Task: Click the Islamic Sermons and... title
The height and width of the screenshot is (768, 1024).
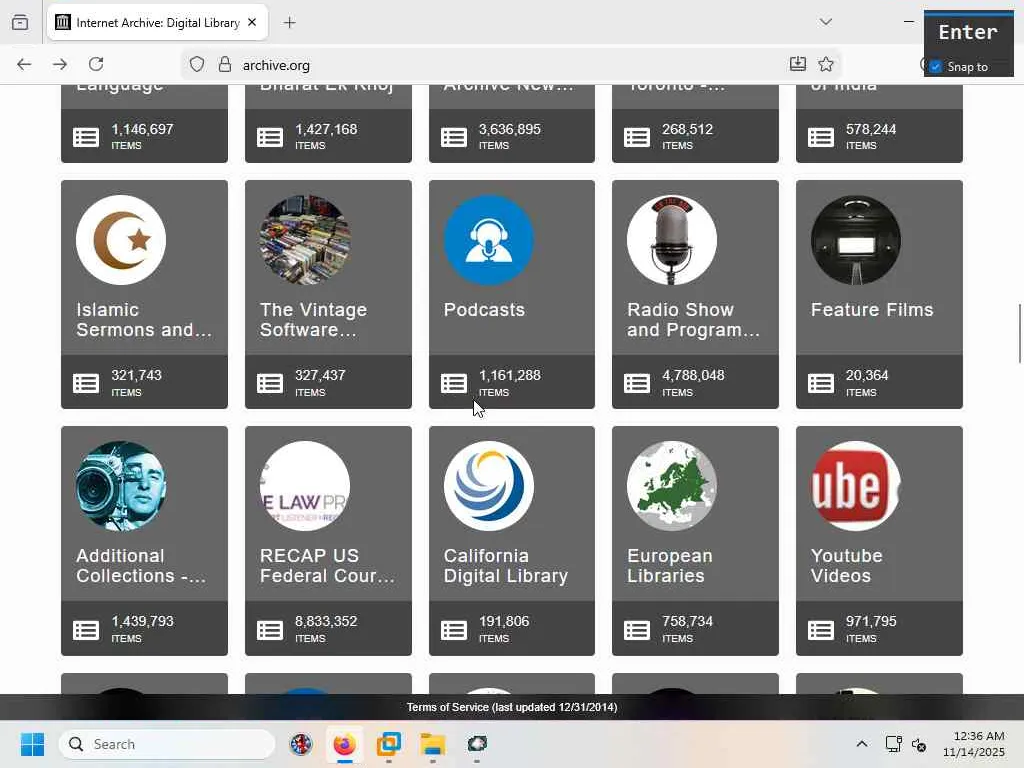Action: click(144, 319)
